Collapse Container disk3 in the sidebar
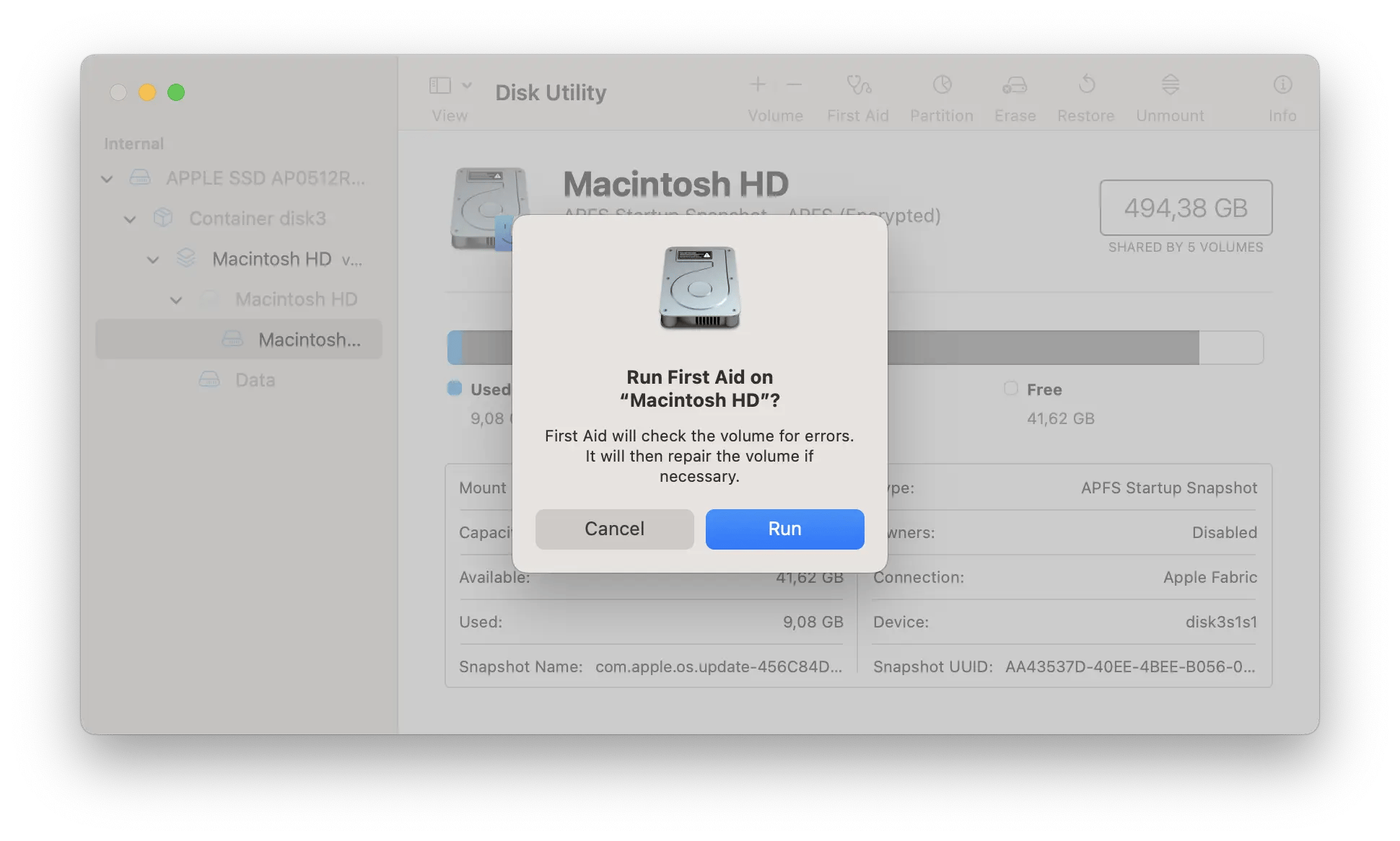Image resolution: width=1400 pixels, height=841 pixels. [130, 219]
